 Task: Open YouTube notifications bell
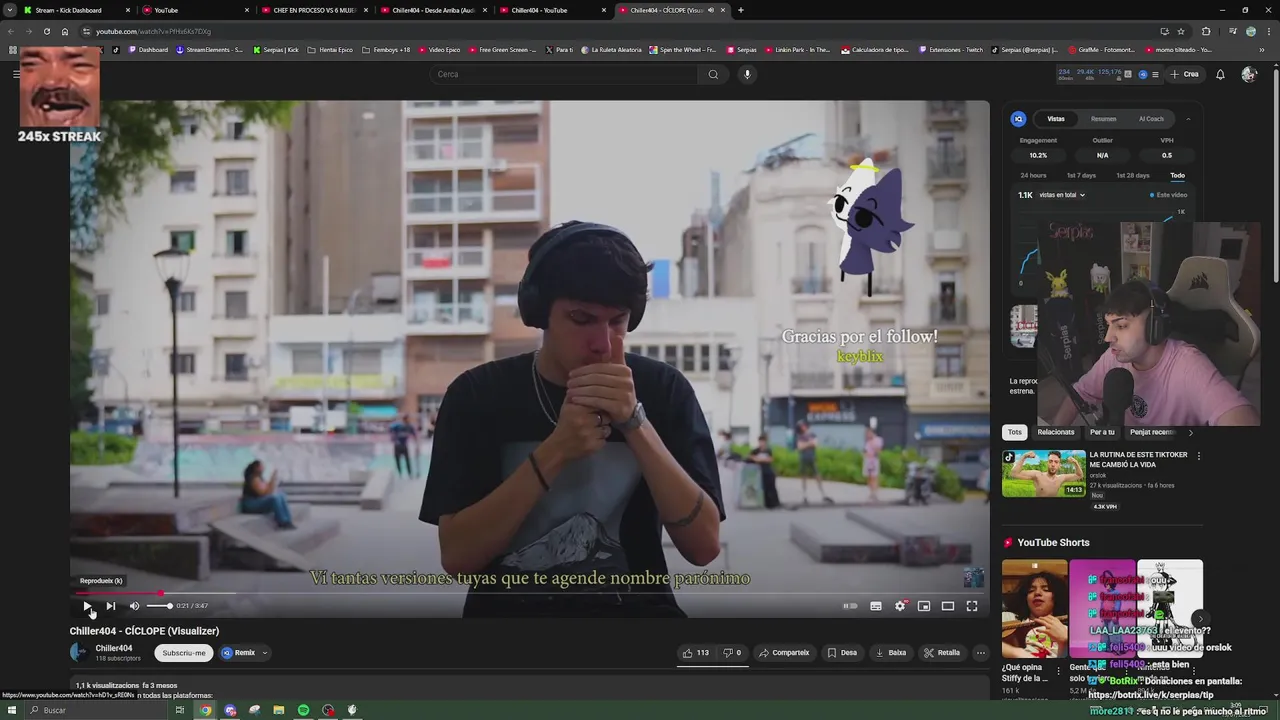[1220, 74]
